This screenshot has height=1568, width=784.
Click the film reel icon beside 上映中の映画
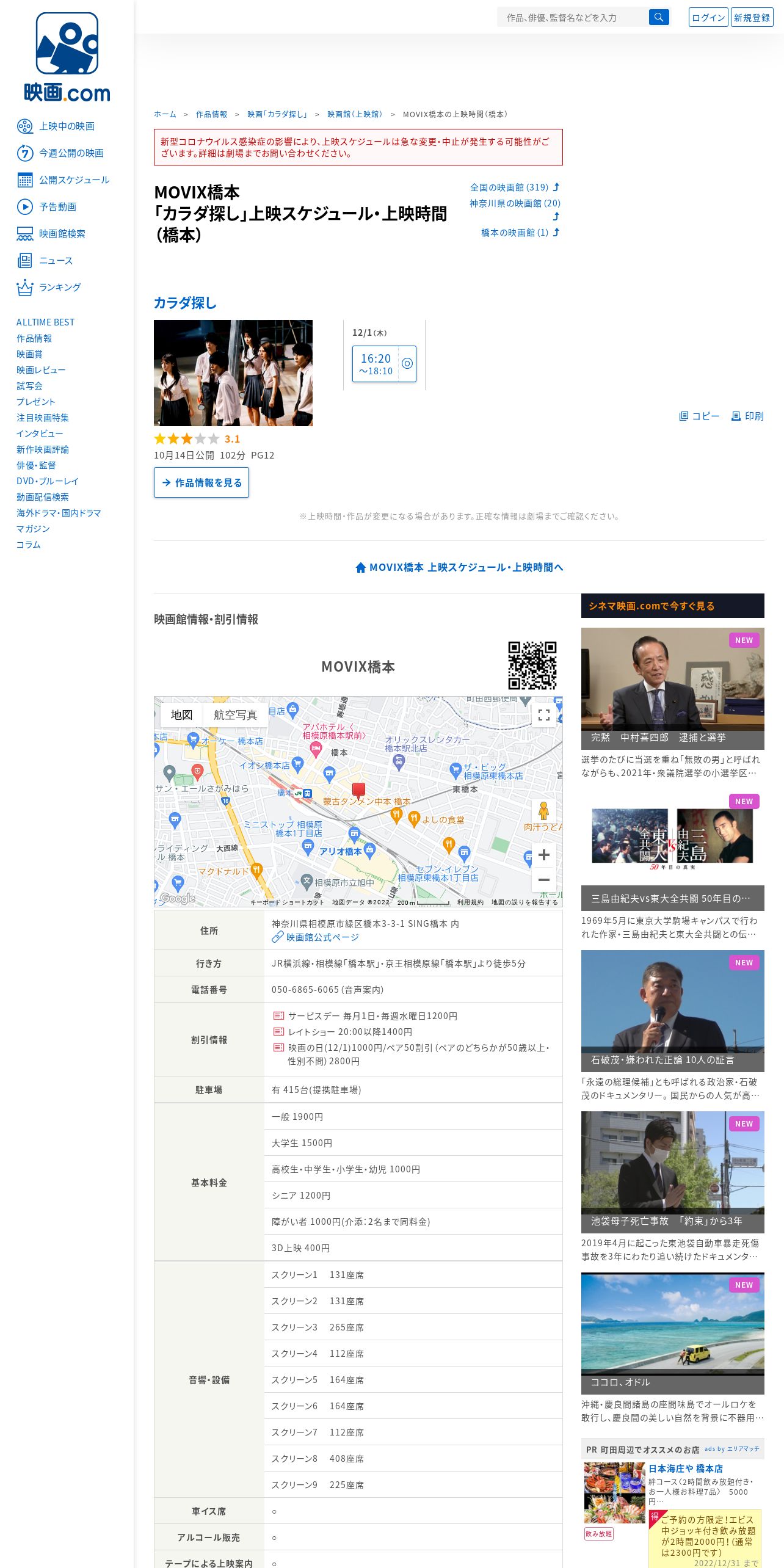click(25, 126)
